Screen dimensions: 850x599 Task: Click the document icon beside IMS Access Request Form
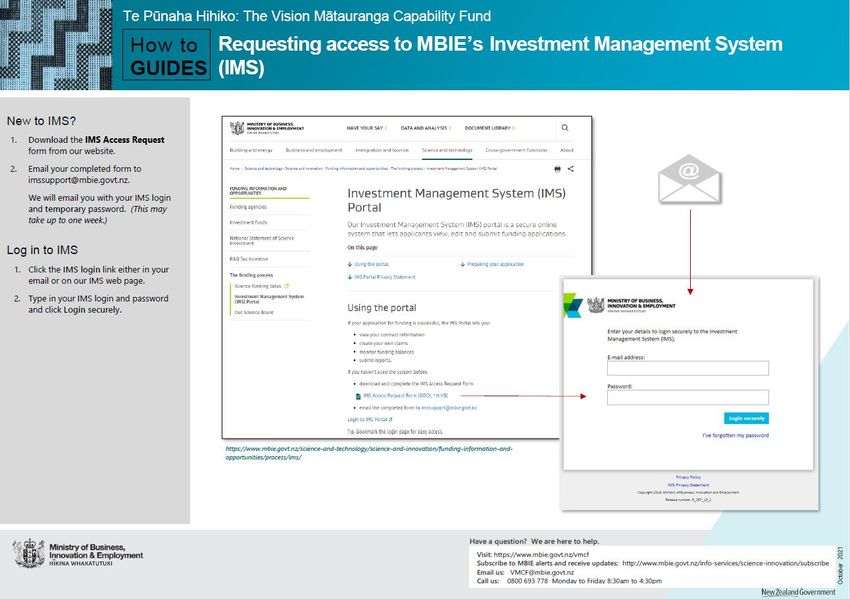click(x=358, y=396)
